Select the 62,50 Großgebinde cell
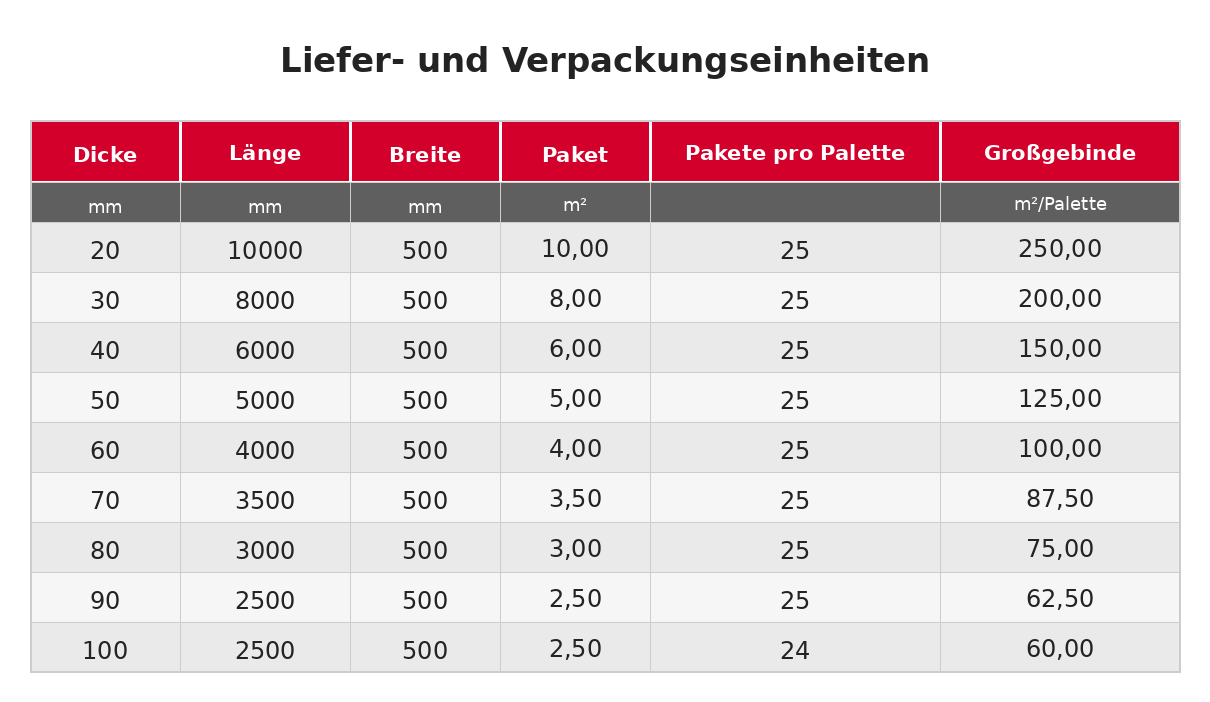1210x702 pixels. click(x=1060, y=599)
